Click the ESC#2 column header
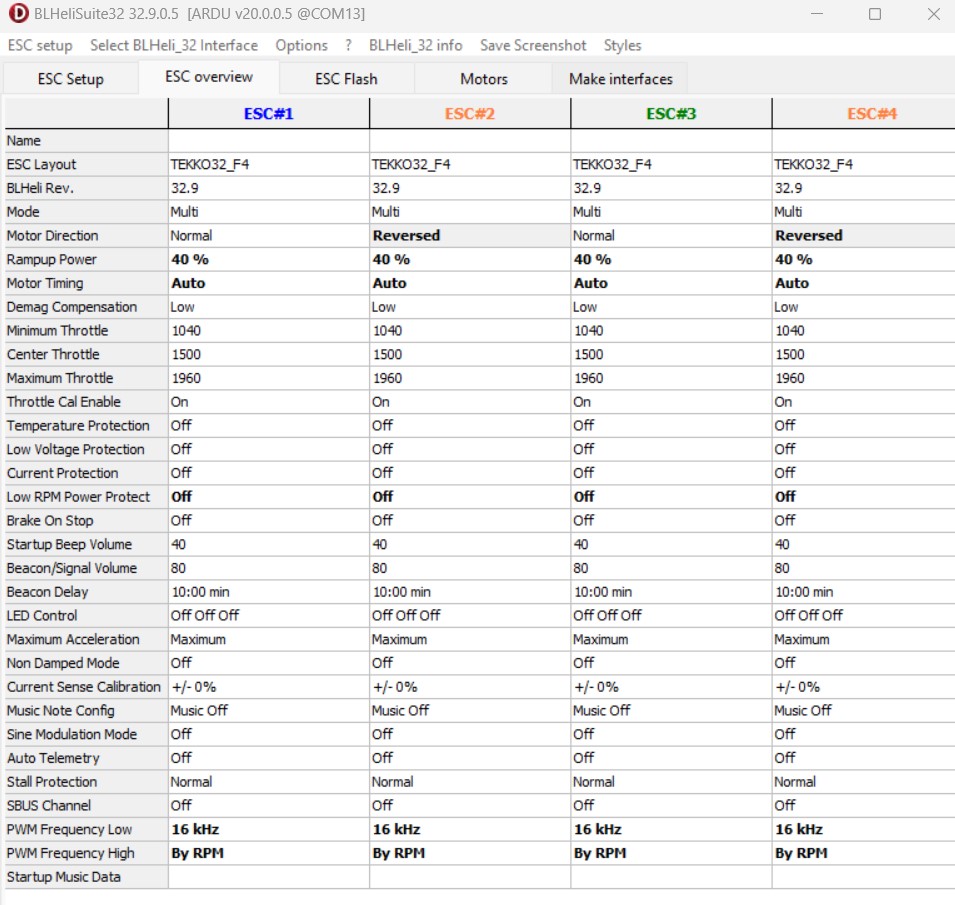955x905 pixels. click(470, 114)
